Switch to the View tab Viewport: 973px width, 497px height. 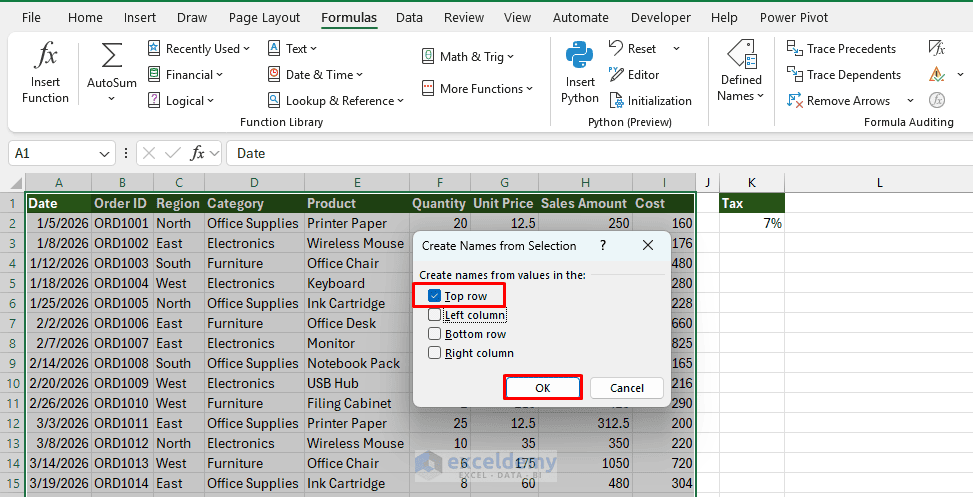(517, 17)
